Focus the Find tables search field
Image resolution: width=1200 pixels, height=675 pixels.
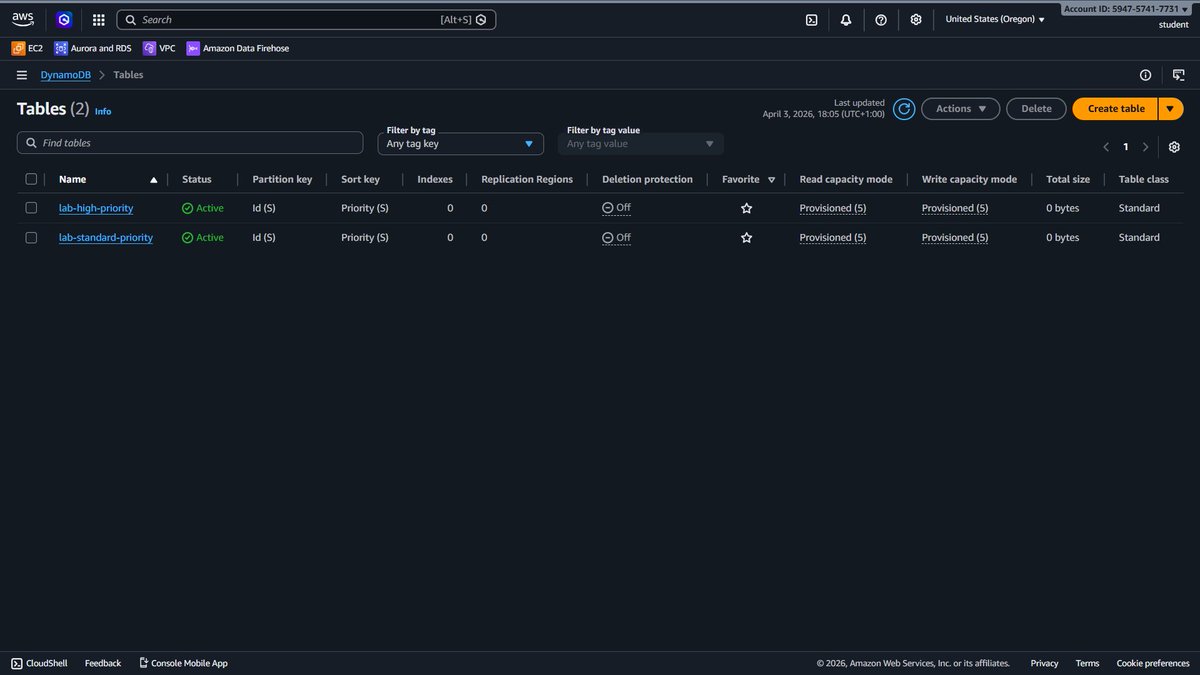click(x=190, y=143)
